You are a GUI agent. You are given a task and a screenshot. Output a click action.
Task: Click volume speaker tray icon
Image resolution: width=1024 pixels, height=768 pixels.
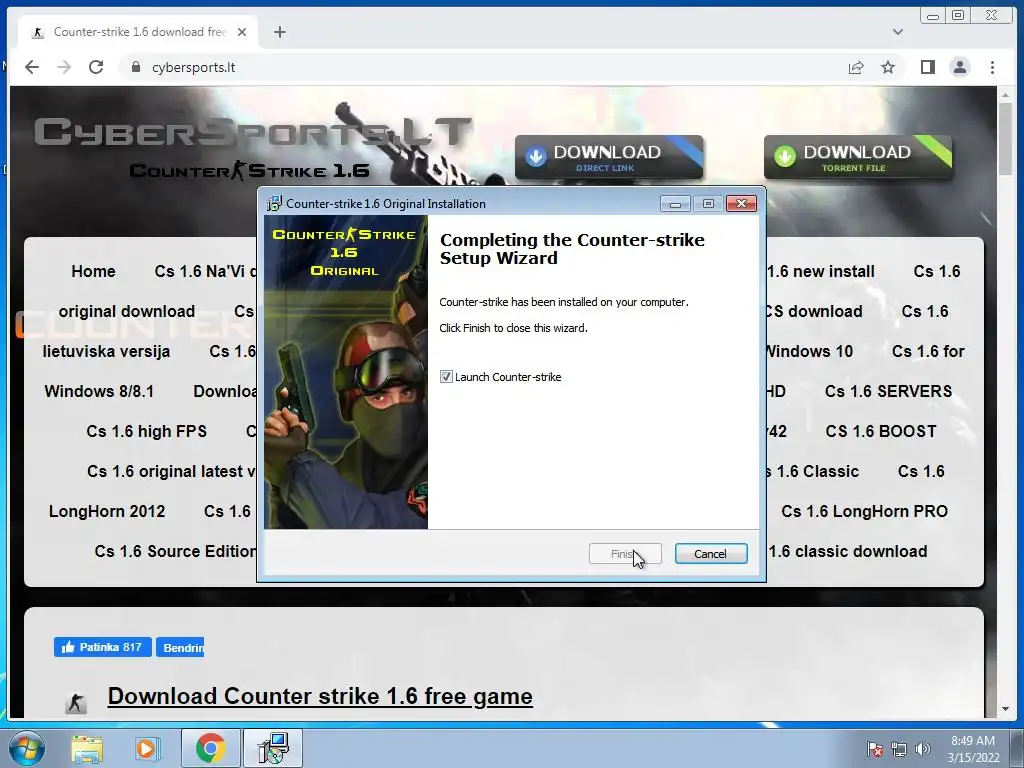[922, 749]
